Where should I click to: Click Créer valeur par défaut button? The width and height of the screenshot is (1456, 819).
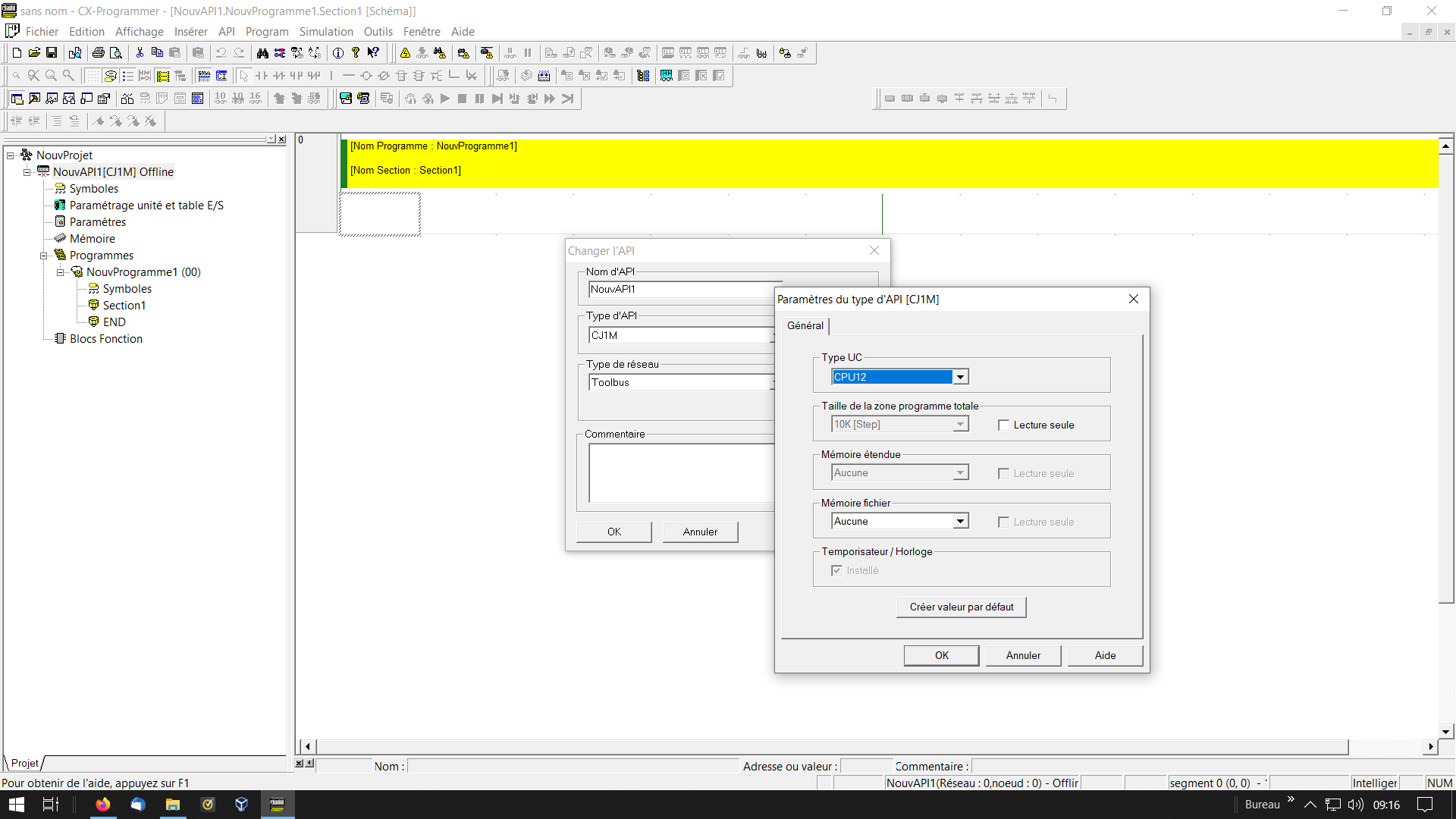pyautogui.click(x=961, y=607)
